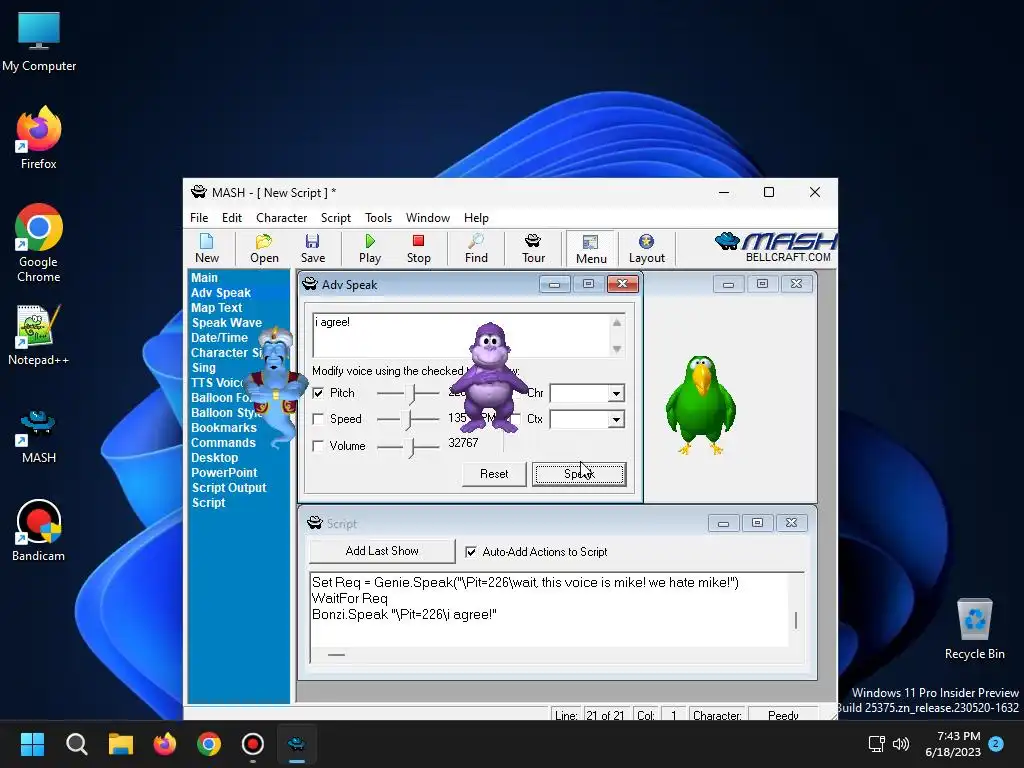Image resolution: width=1024 pixels, height=768 pixels.
Task: Click the script code text area
Action: [550, 611]
